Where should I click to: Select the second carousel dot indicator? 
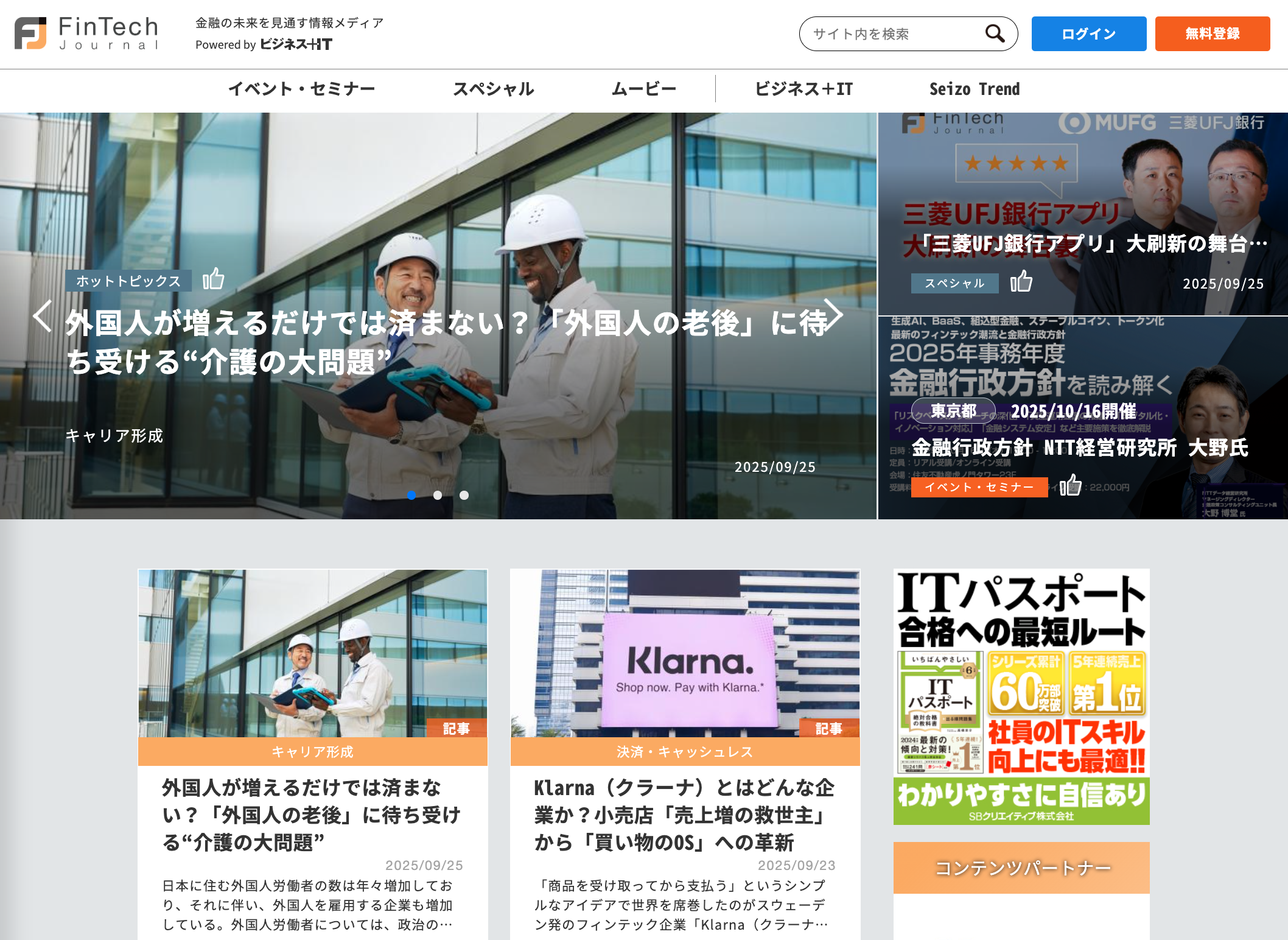point(438,495)
